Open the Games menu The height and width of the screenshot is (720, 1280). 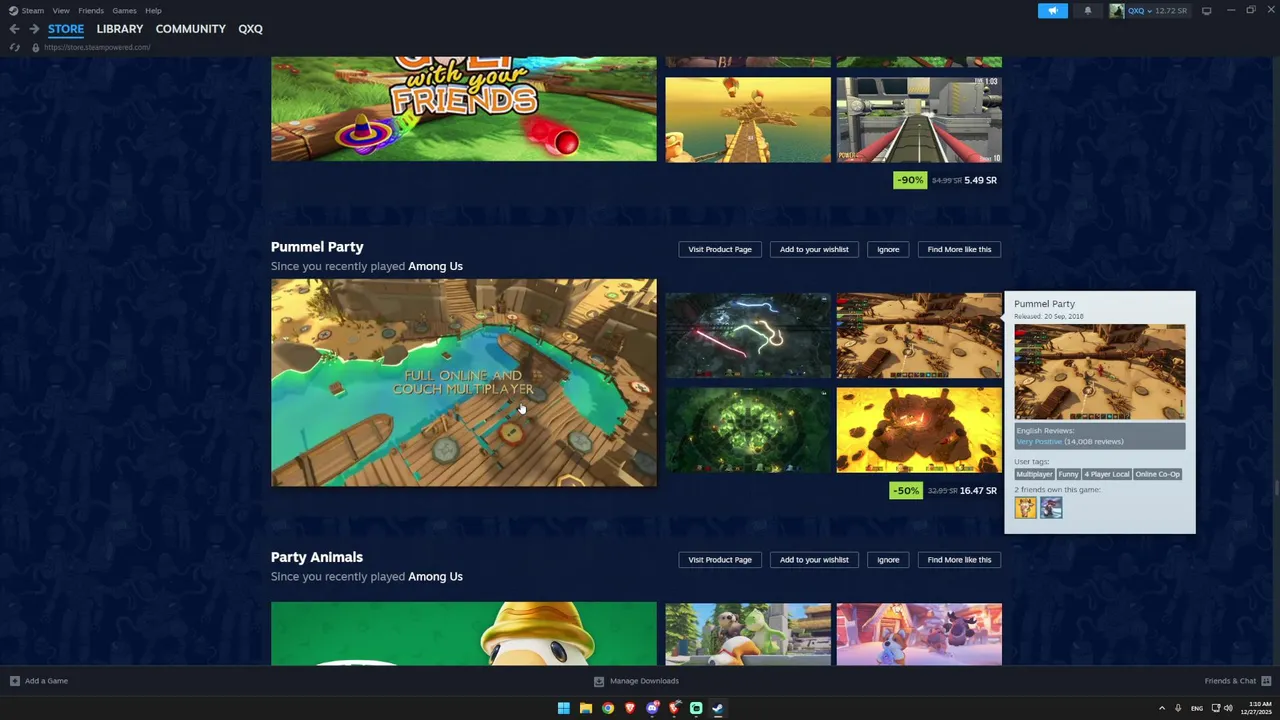pos(124,10)
